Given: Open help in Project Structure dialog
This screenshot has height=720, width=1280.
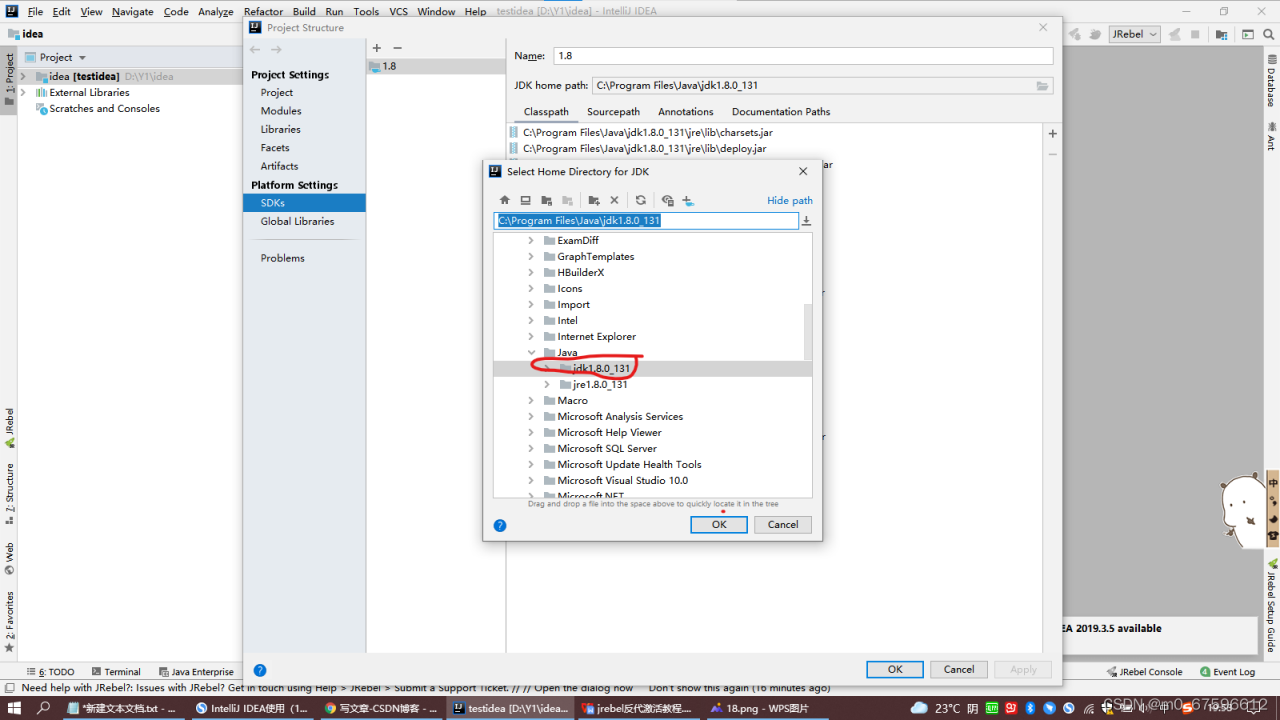Looking at the screenshot, I should click(260, 670).
